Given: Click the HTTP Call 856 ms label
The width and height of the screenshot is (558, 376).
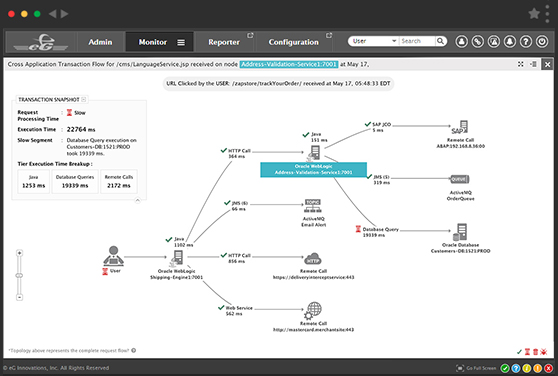Looking at the screenshot, I should pos(236,258).
